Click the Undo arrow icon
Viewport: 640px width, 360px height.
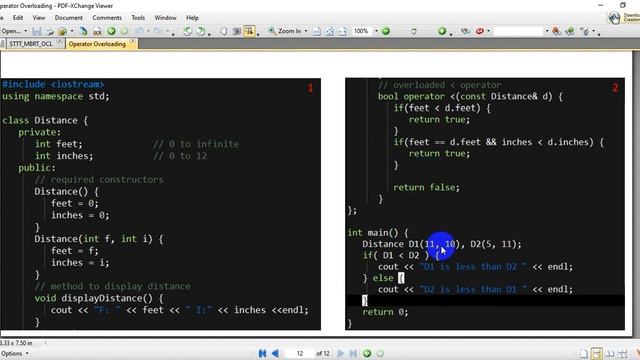click(x=140, y=31)
